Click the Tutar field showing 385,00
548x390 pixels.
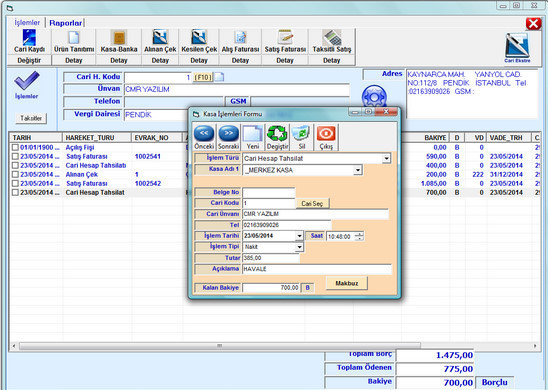coord(271,258)
